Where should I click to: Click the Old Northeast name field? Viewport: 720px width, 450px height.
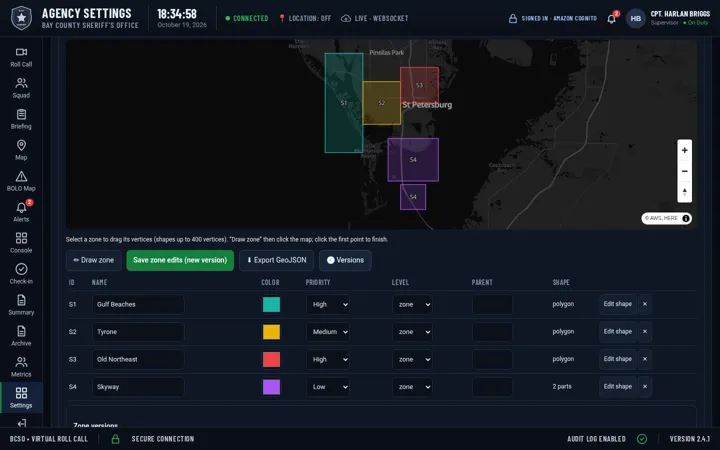click(x=138, y=360)
